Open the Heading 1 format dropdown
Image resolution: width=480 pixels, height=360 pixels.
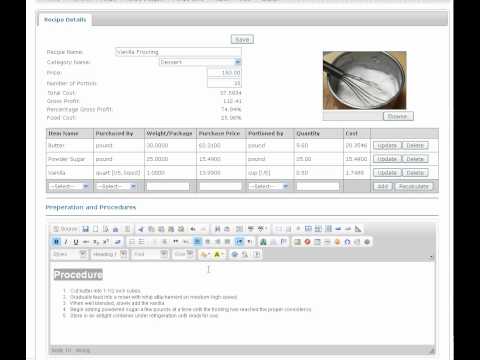(109, 254)
